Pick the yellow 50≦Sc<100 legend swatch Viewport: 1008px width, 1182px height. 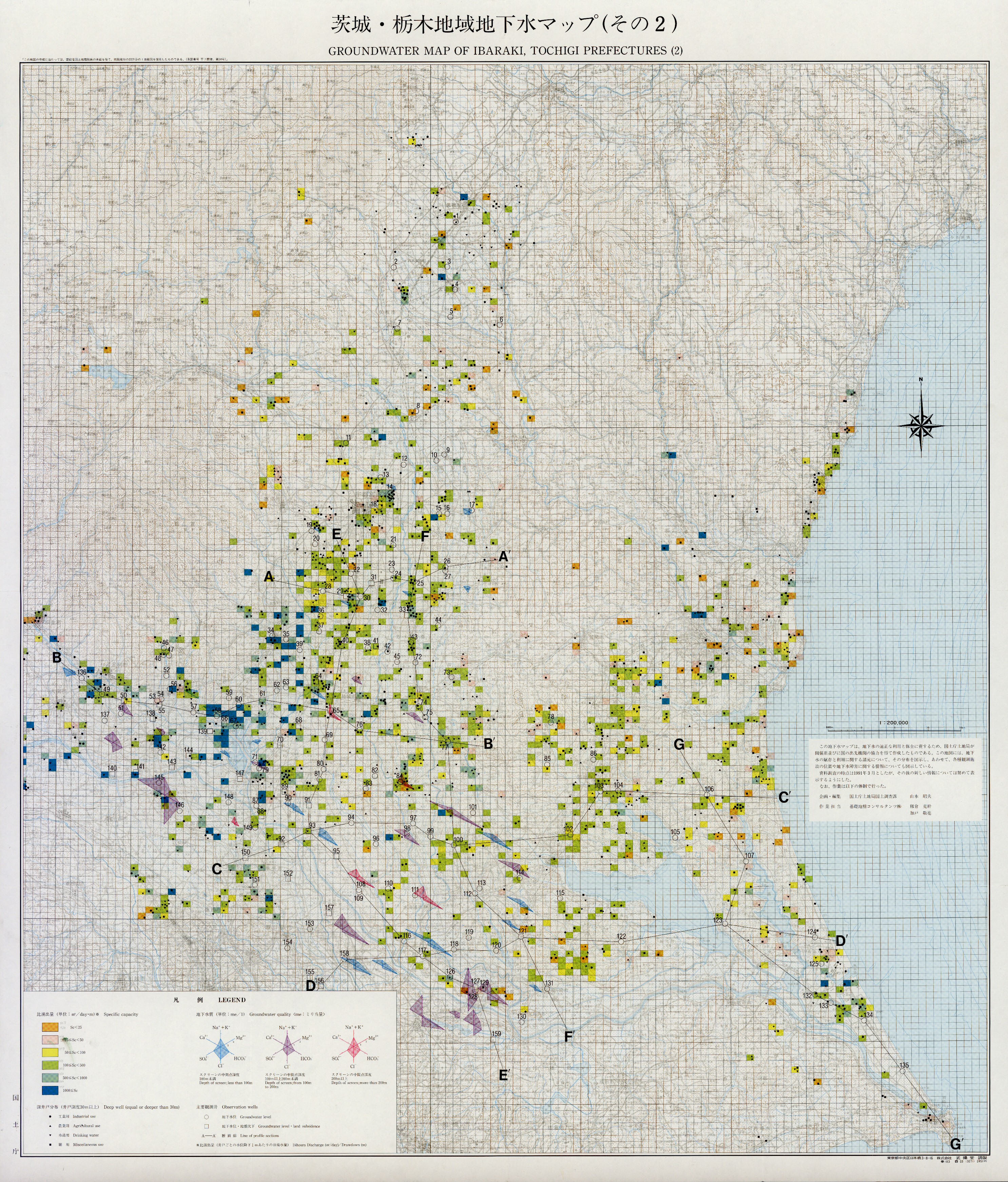point(50,1052)
